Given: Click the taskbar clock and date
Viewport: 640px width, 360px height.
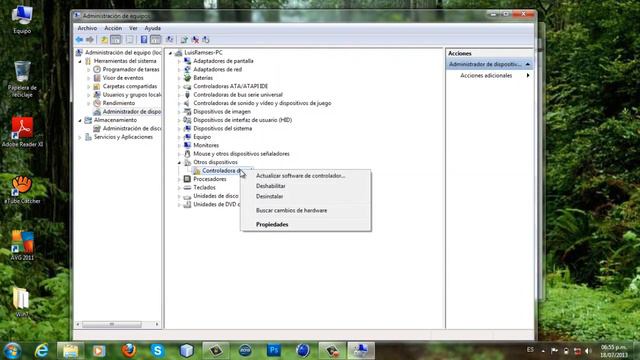Looking at the screenshot, I should click(613, 351).
